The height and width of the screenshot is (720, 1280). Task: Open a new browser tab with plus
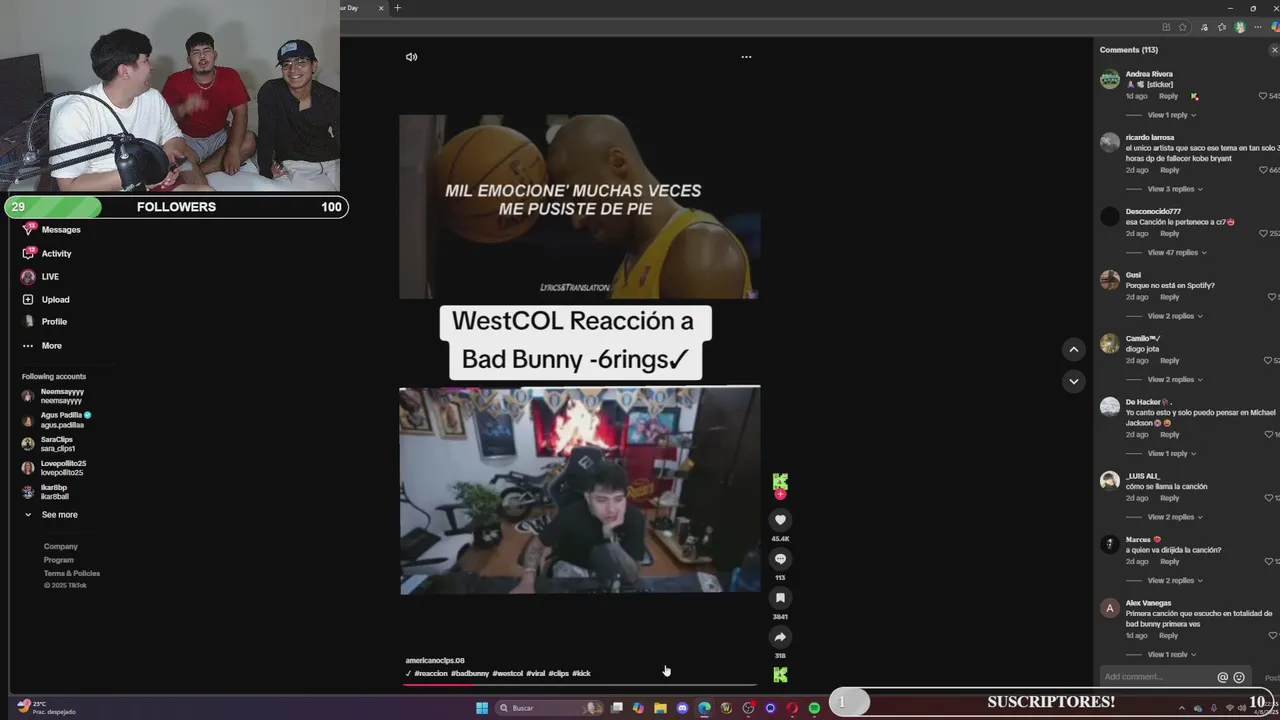coord(397,8)
